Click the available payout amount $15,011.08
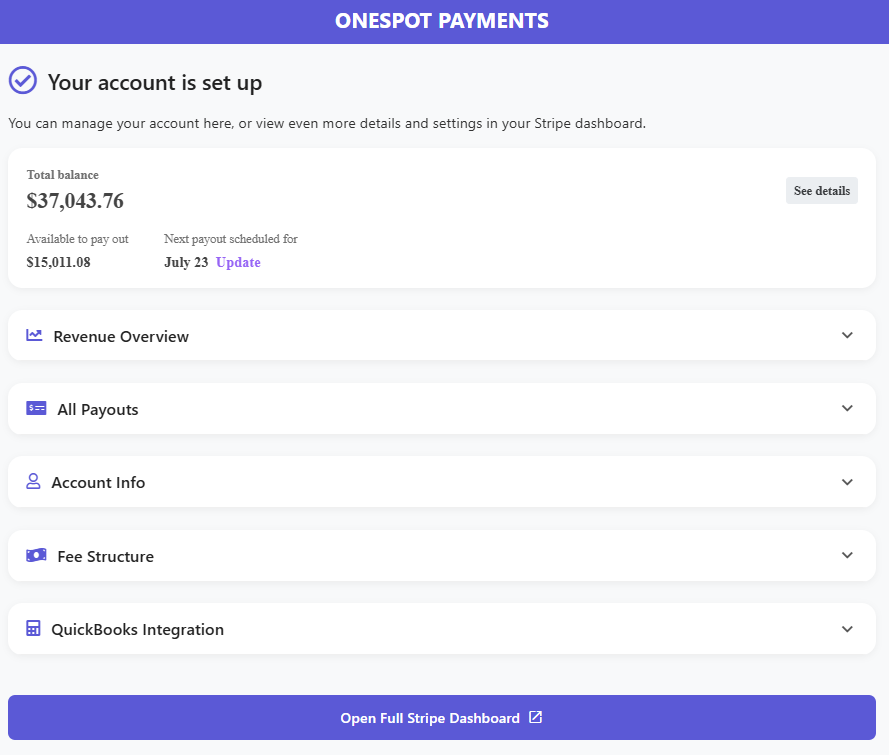This screenshot has height=755, width=889. point(58,262)
